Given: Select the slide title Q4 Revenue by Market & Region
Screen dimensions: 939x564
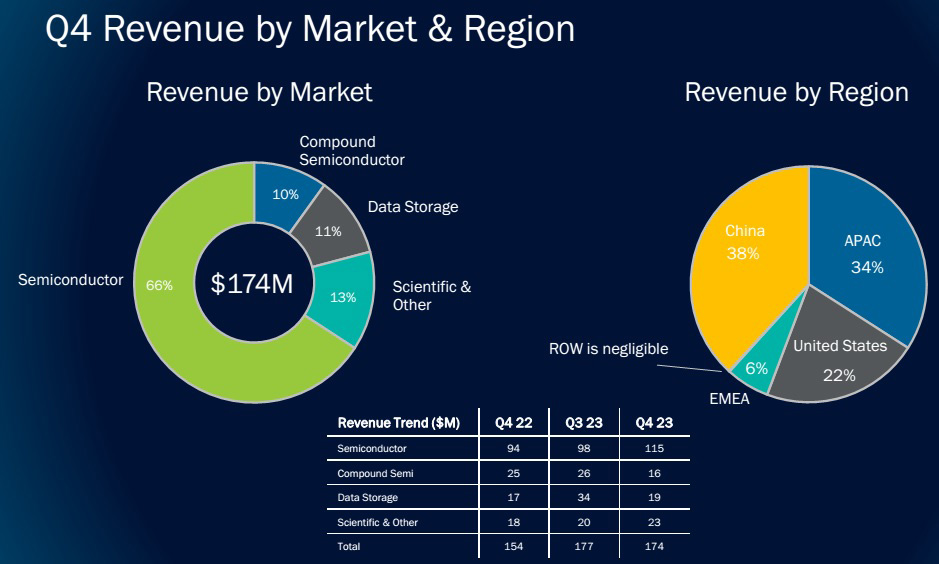Looking at the screenshot, I should point(311,29).
